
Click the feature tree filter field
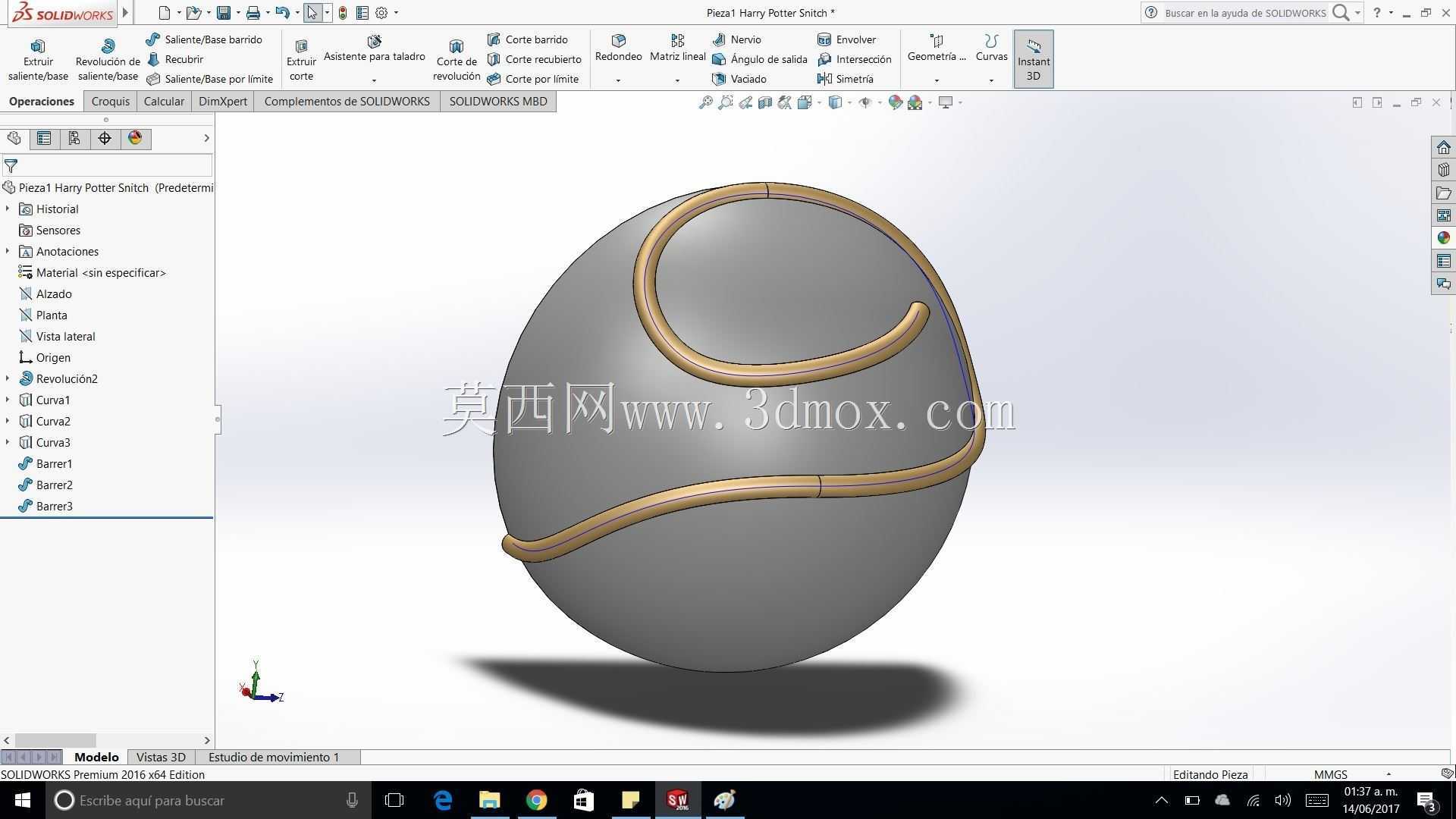[107, 165]
